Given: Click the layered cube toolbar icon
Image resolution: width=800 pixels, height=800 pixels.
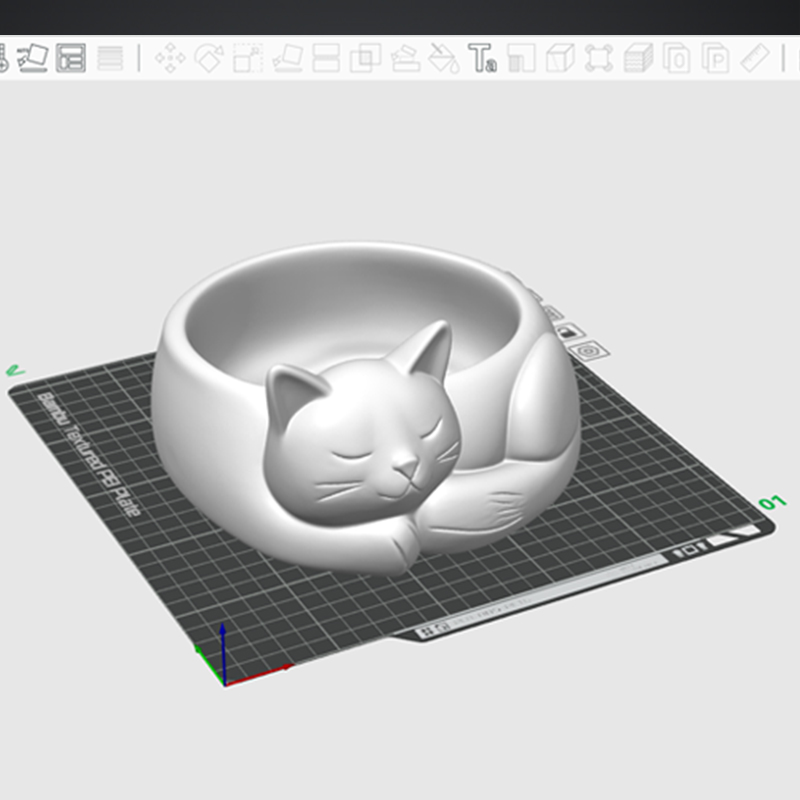Looking at the screenshot, I should [638, 58].
